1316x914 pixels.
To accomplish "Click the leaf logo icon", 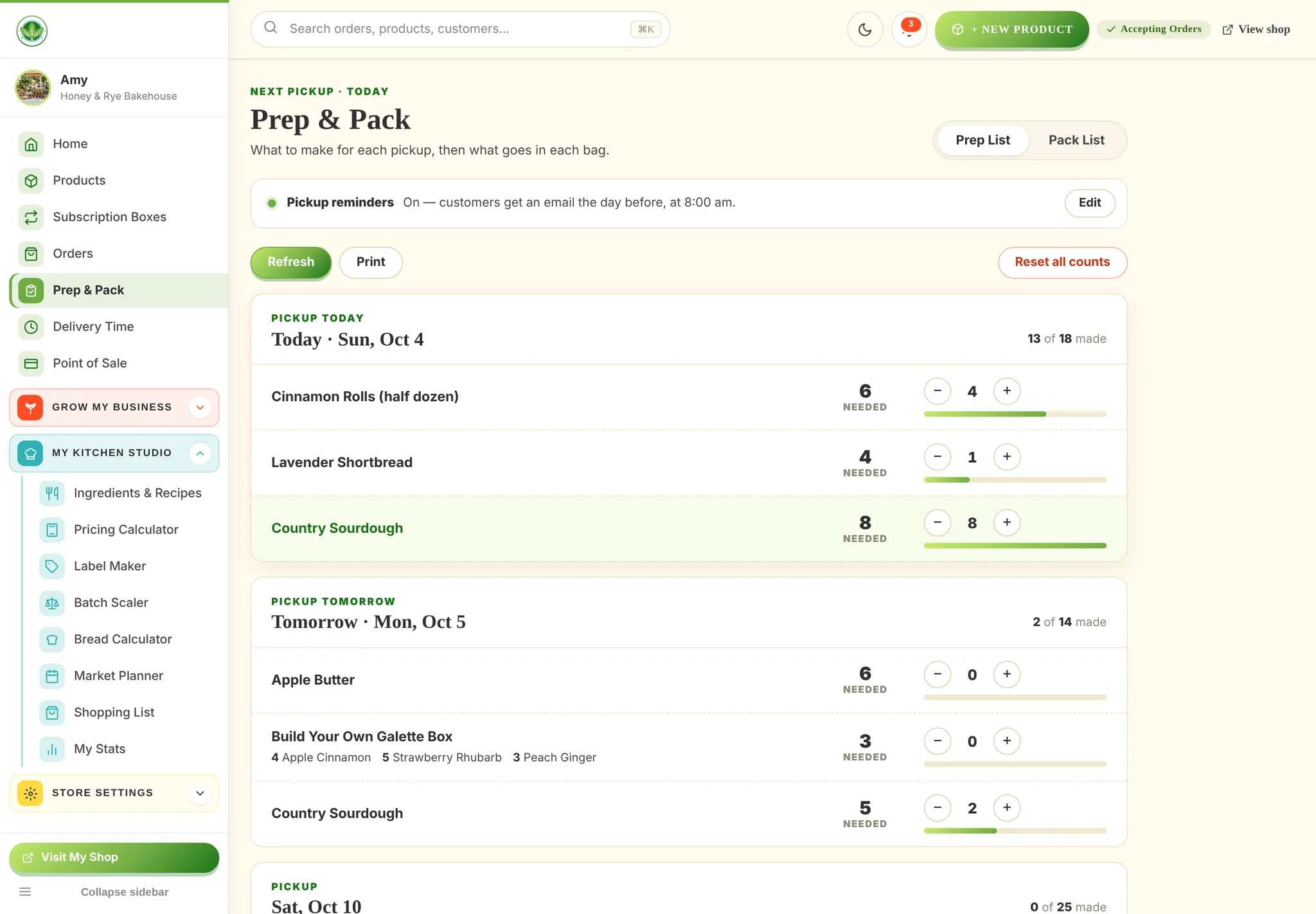I will pos(31,31).
